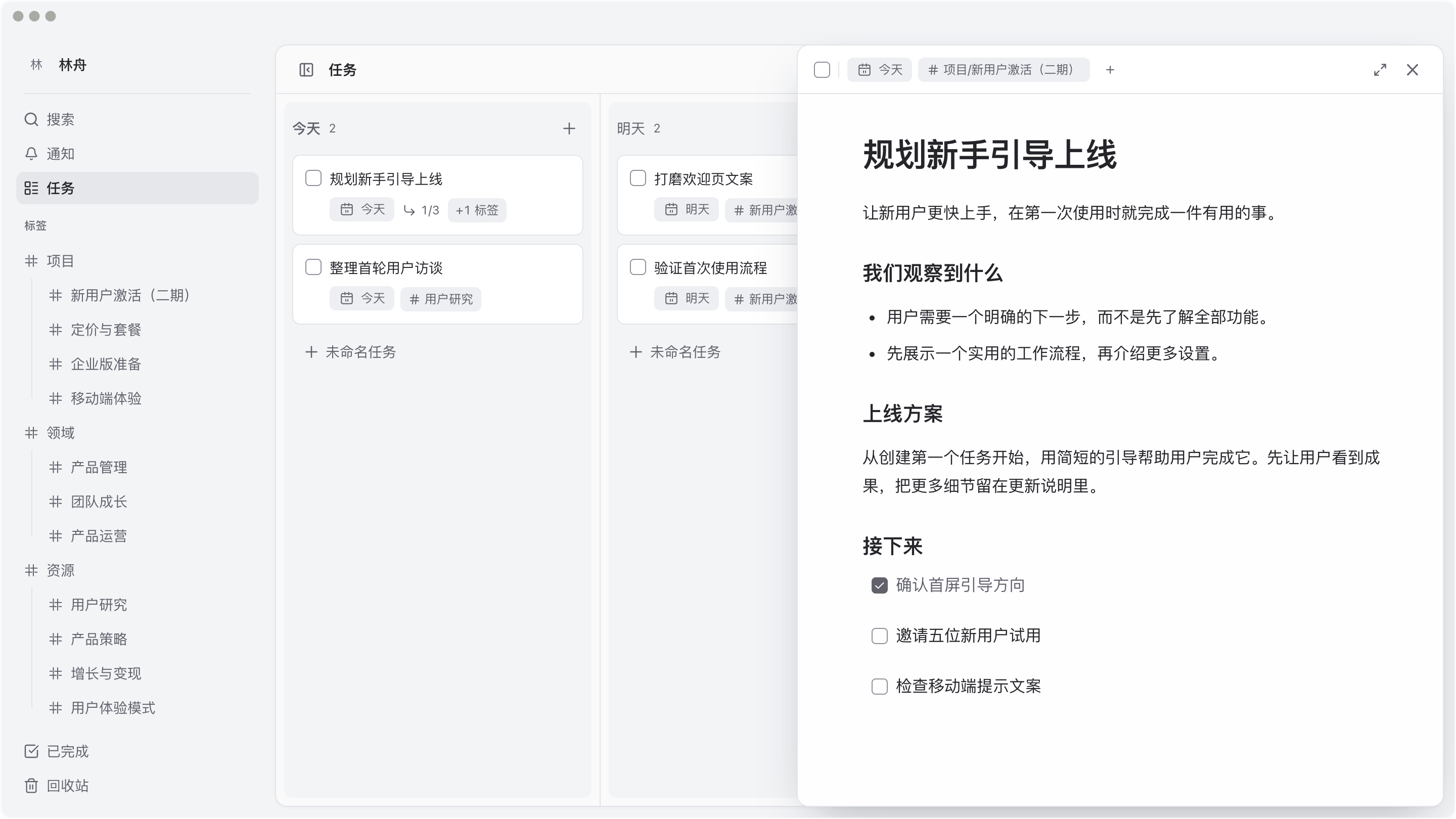Image resolution: width=1456 pixels, height=819 pixels.
Task: Open the 通知 bell icon
Action: (31, 154)
